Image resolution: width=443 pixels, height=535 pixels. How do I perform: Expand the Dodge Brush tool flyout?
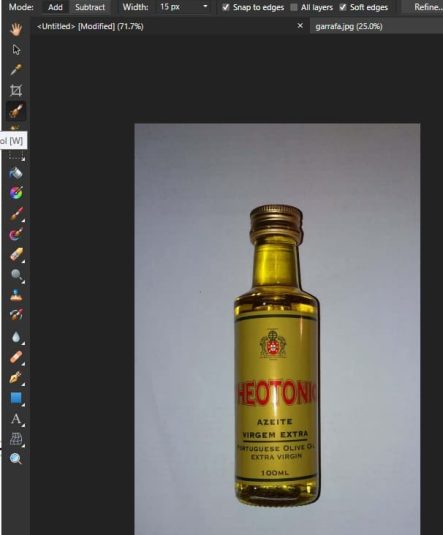24,281
